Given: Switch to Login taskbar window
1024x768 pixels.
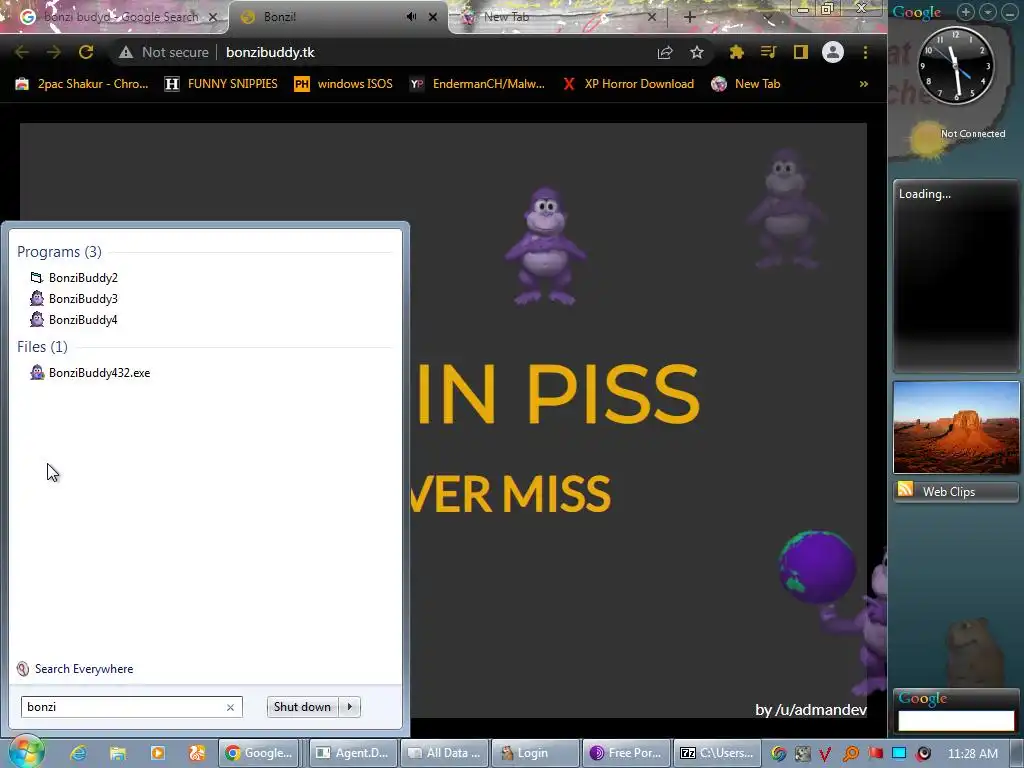Looking at the screenshot, I should (x=534, y=753).
